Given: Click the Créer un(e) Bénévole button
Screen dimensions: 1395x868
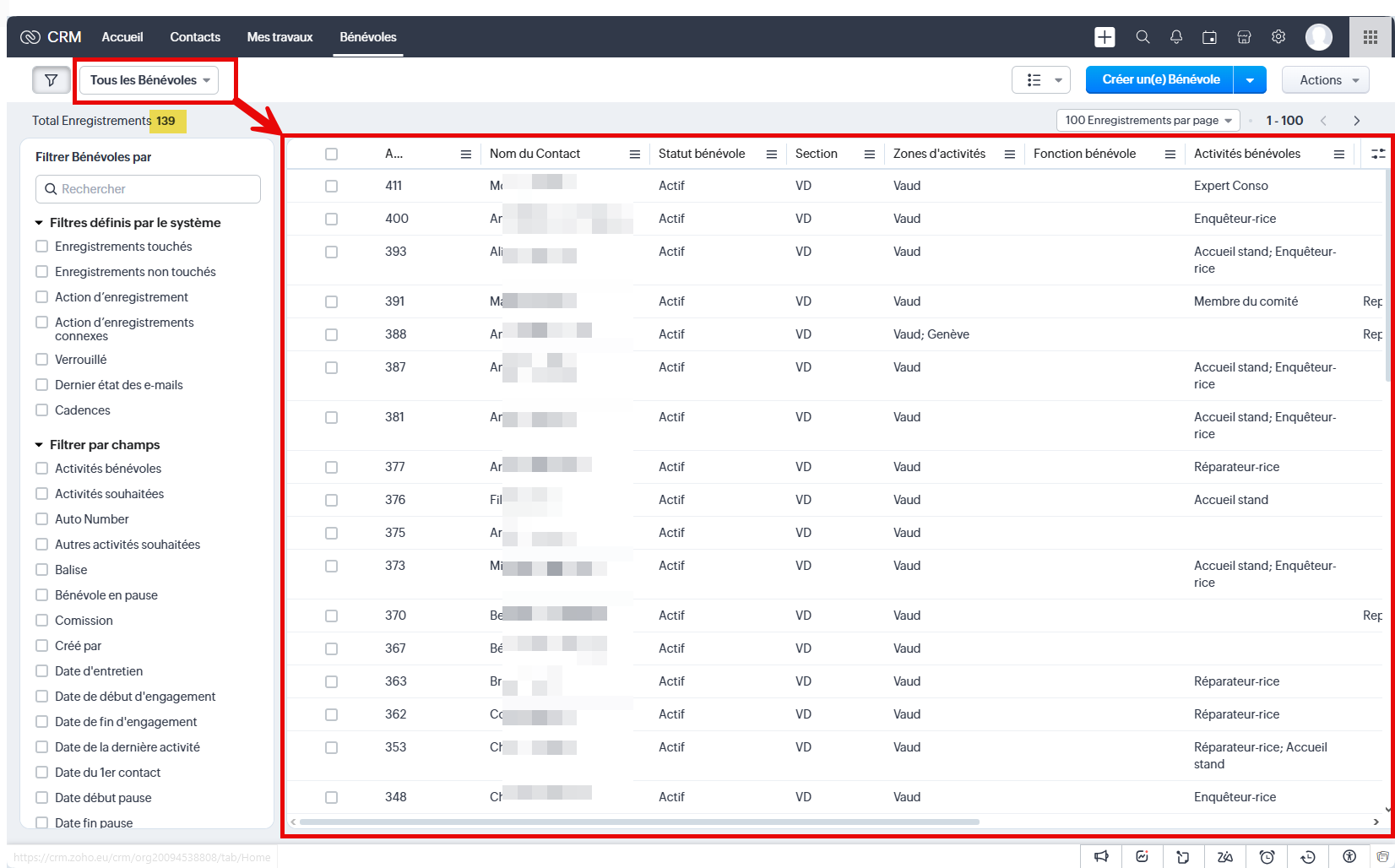Looking at the screenshot, I should tap(1160, 79).
